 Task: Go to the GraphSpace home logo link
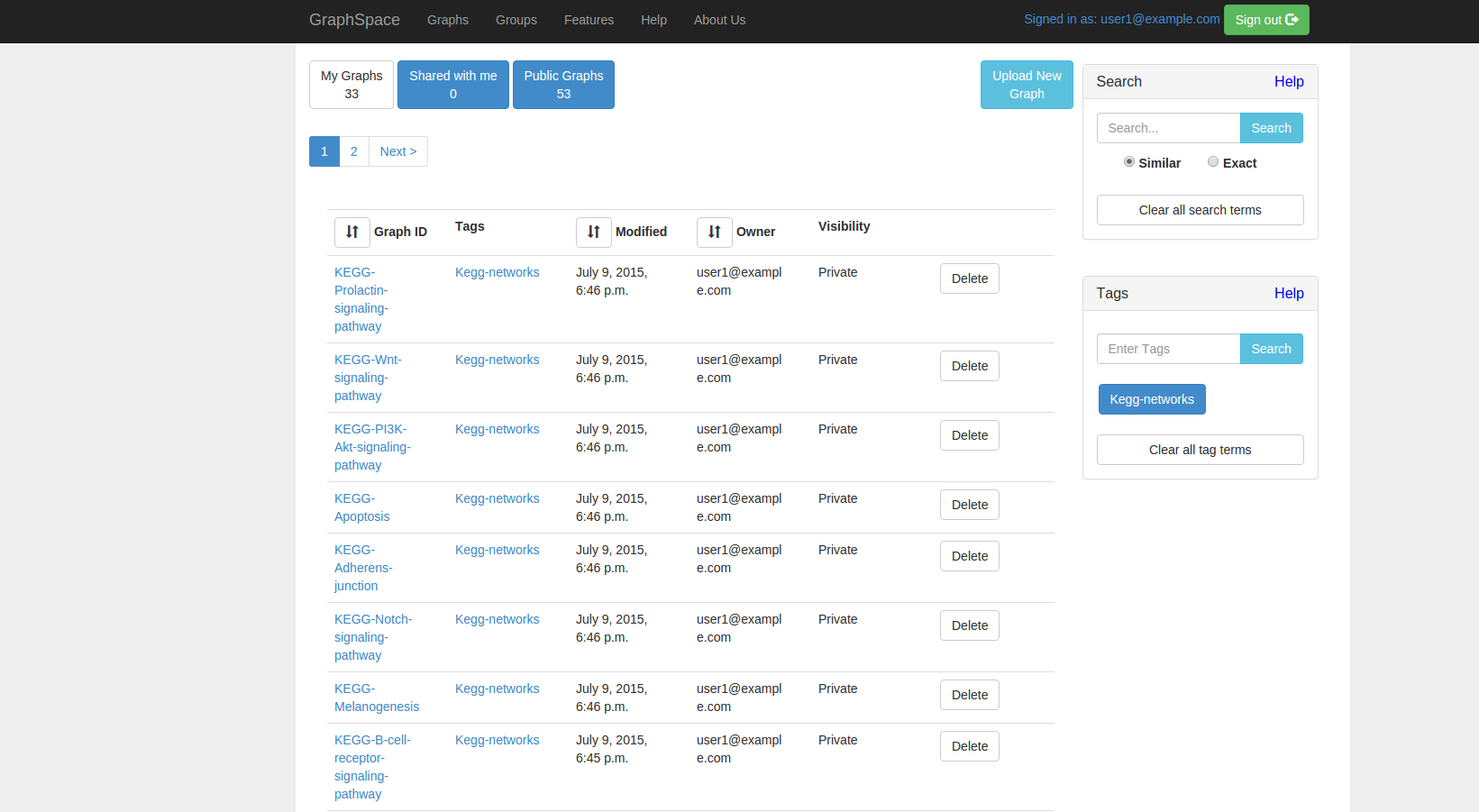point(354,20)
